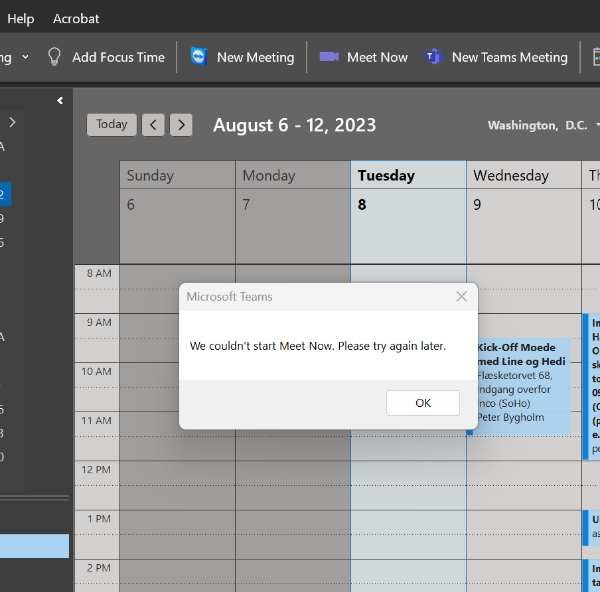Select the Wednesday 1 PM time slot
This screenshot has width=600, height=592.
(524, 522)
